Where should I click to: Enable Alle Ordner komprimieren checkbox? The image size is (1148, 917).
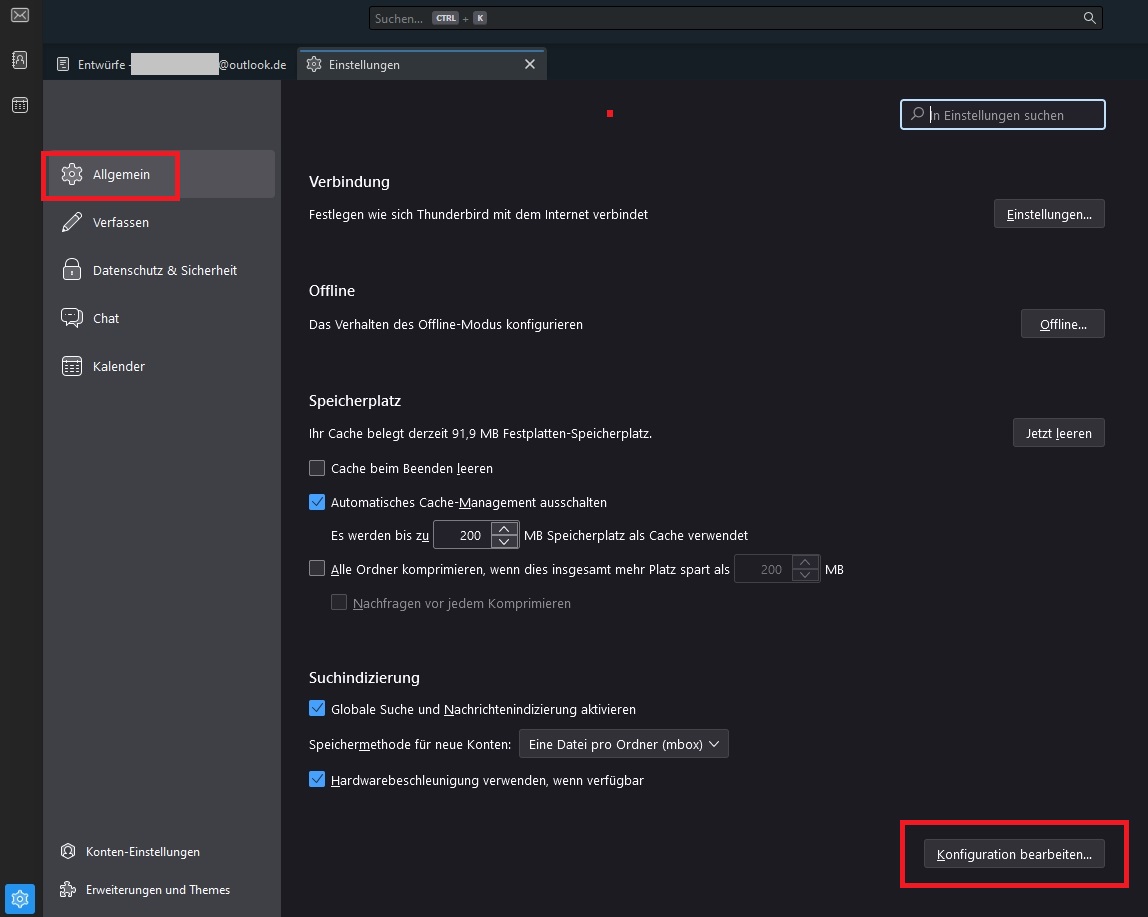[317, 568]
